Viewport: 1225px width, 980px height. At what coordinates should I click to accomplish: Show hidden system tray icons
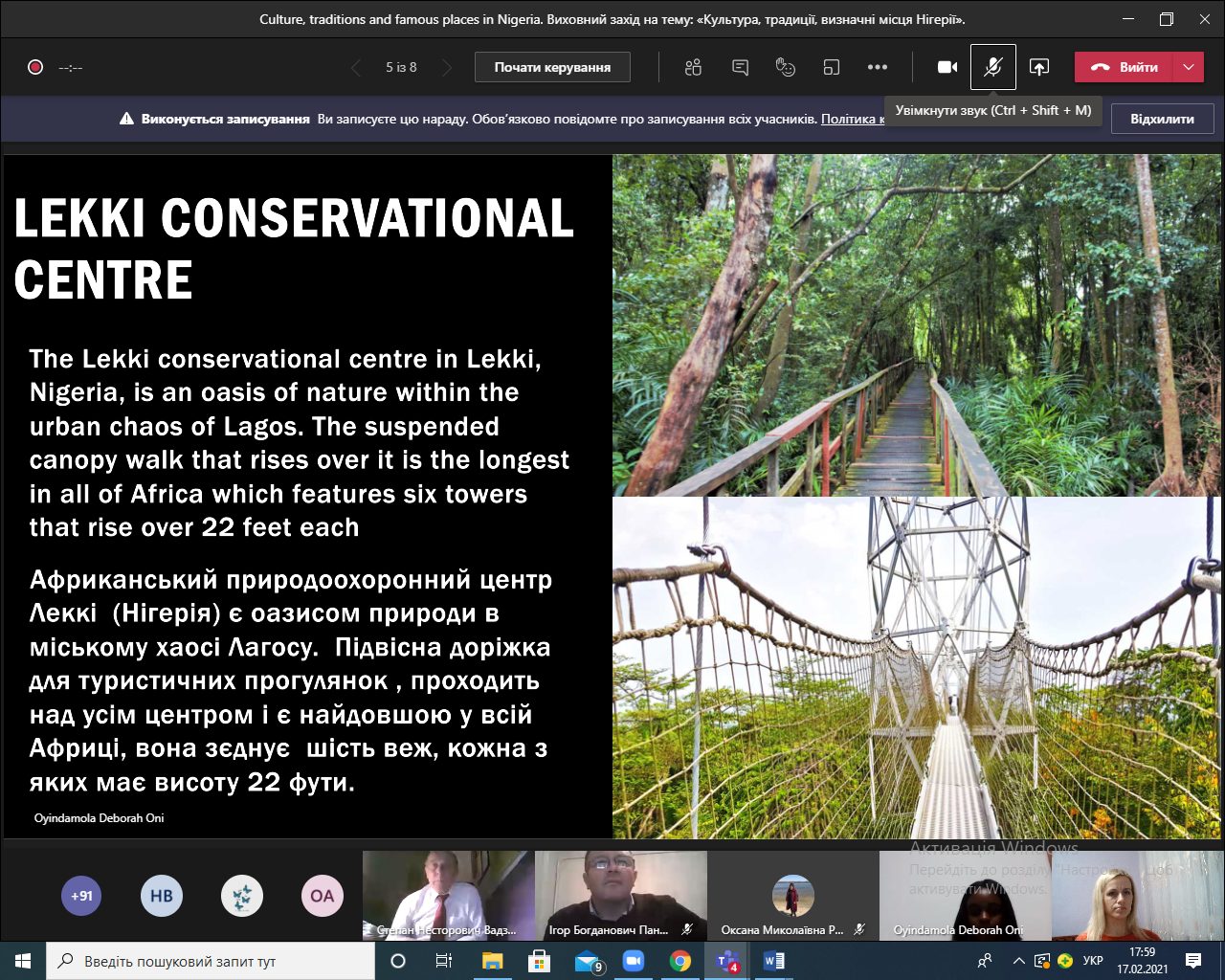coord(1018,961)
